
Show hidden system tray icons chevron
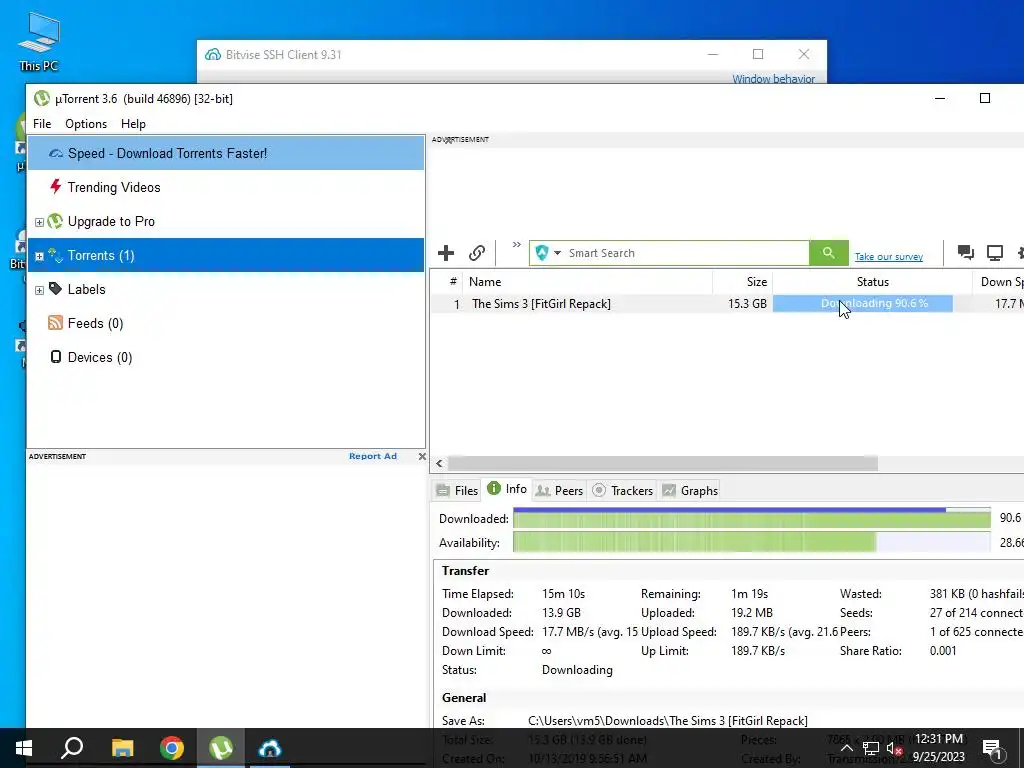click(x=846, y=748)
